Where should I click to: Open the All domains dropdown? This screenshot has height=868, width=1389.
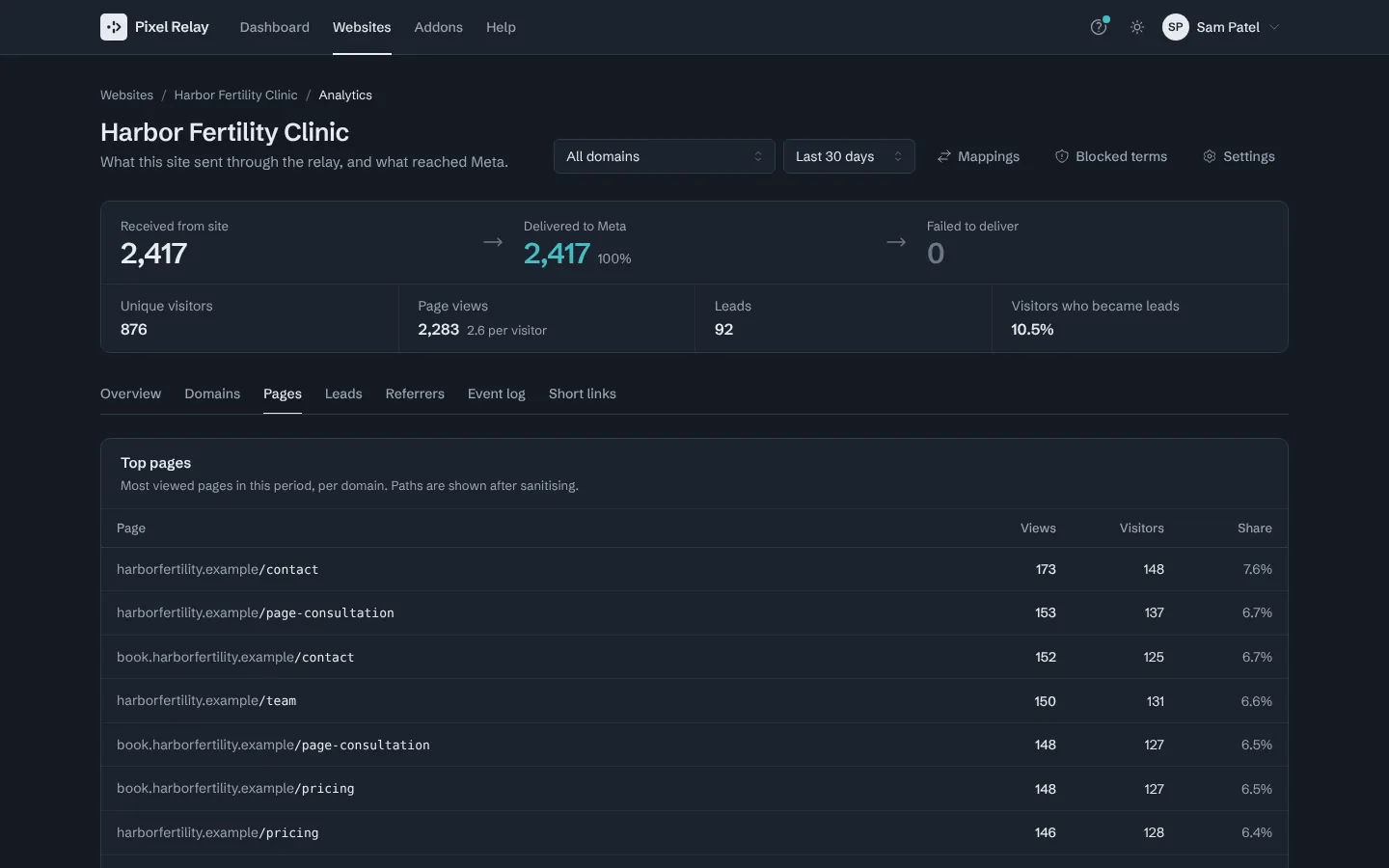tap(665, 156)
